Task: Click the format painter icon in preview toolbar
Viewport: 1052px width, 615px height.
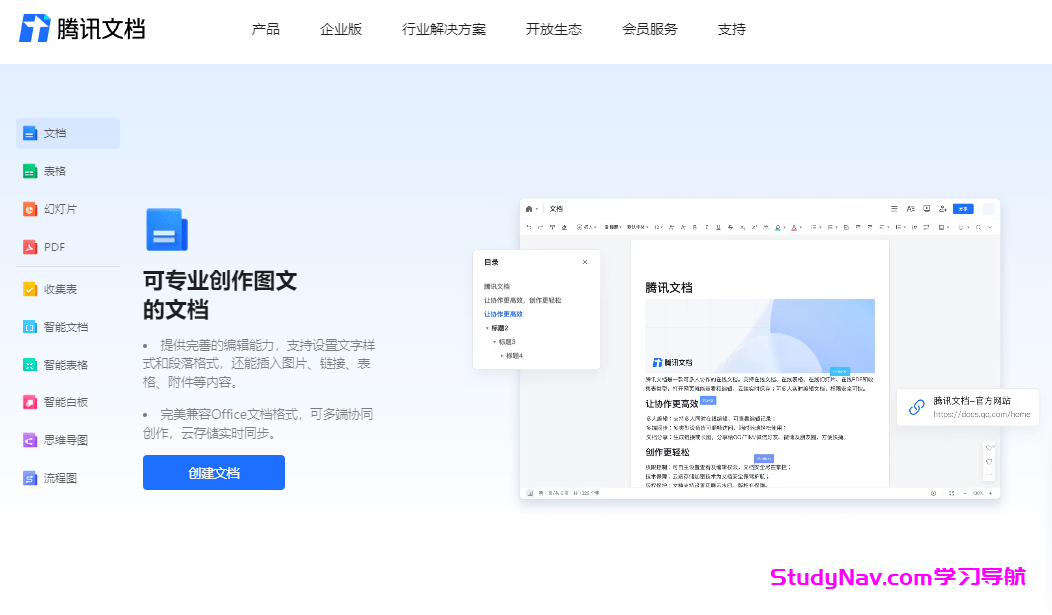Action: pos(552,227)
